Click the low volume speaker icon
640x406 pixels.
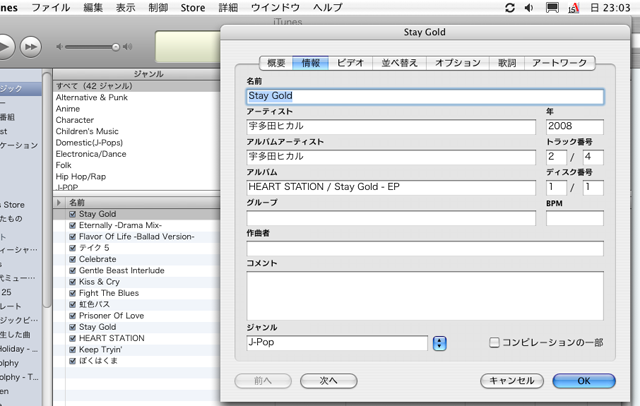60,47
